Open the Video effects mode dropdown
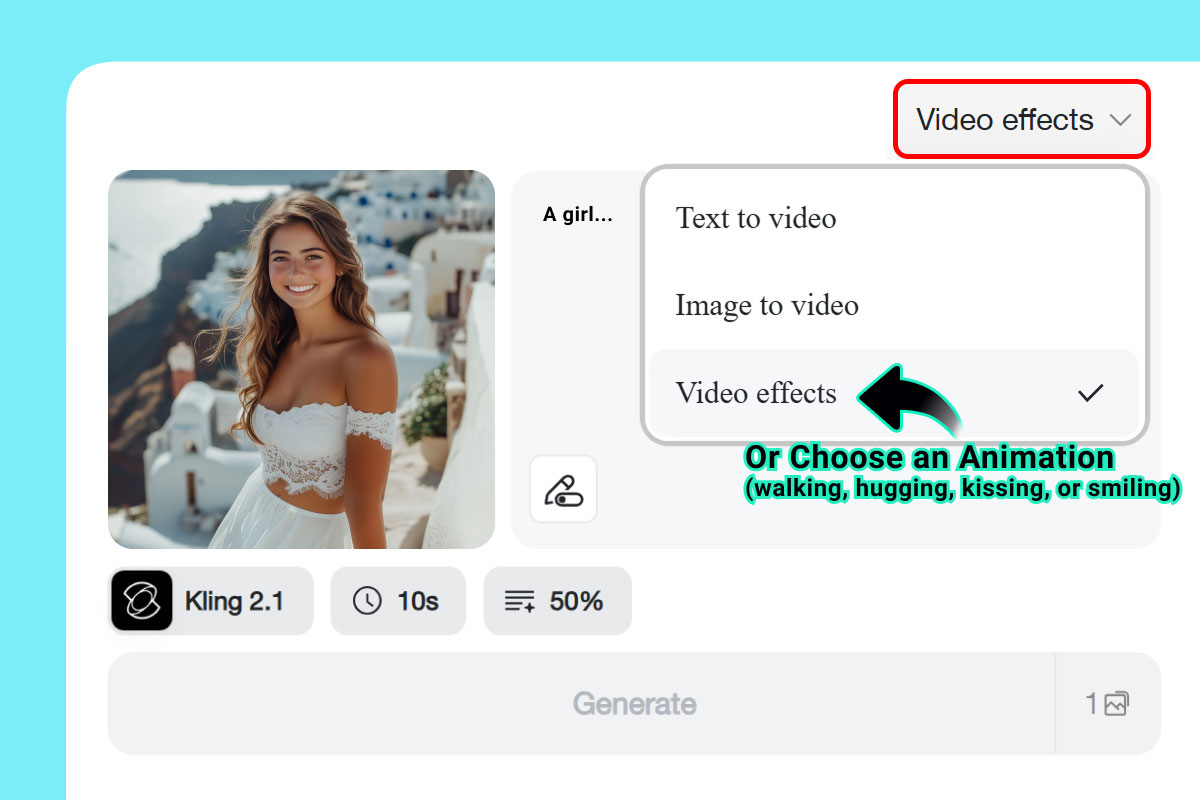The width and height of the screenshot is (1200, 800). click(1020, 120)
